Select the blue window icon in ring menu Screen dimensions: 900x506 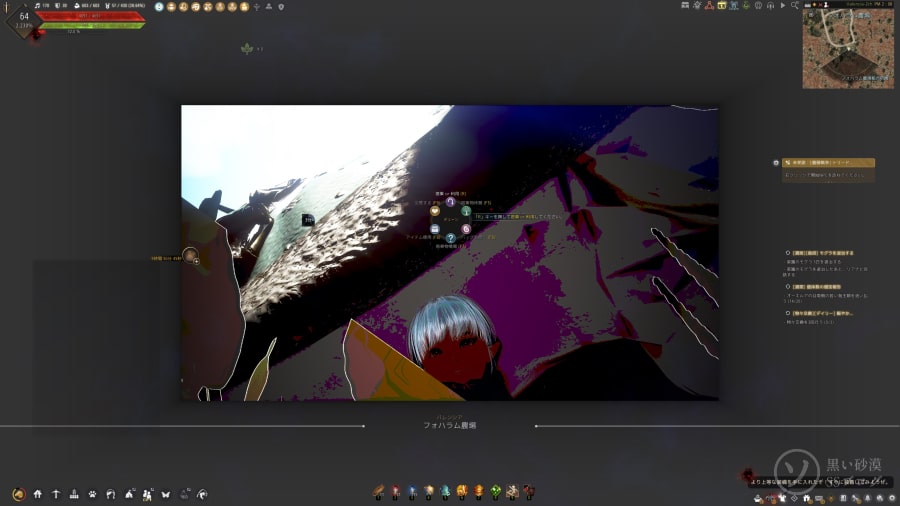435,229
